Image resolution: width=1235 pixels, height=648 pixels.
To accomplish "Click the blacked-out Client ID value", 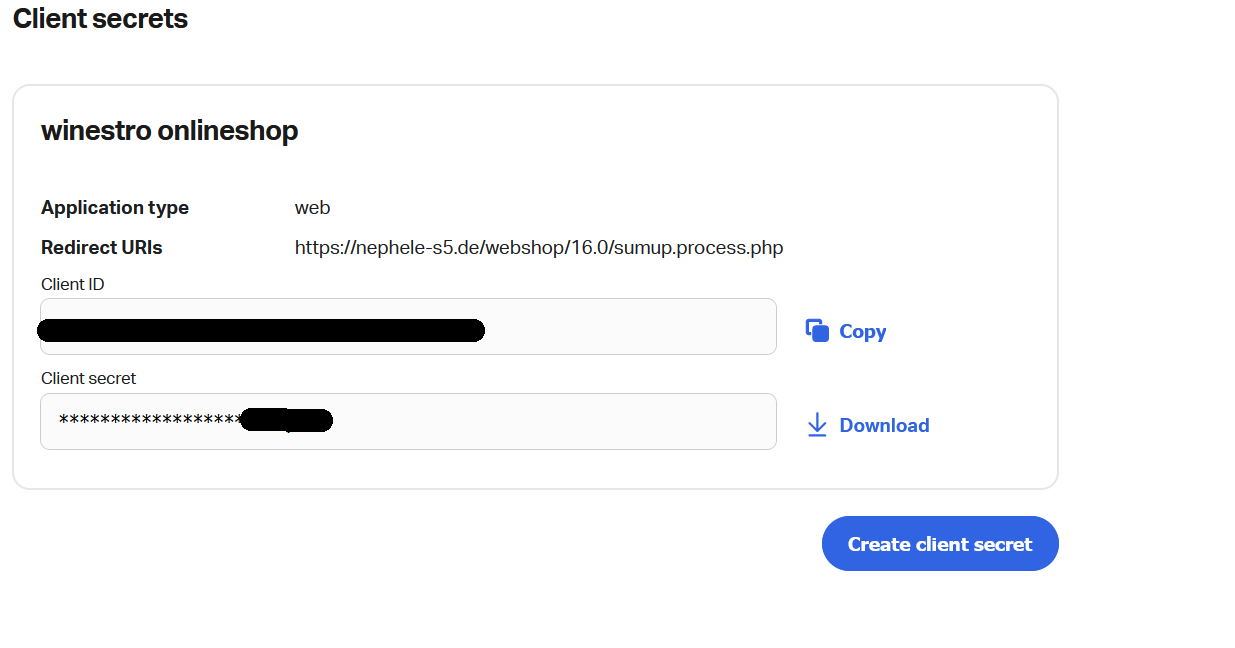I will (x=260, y=330).
